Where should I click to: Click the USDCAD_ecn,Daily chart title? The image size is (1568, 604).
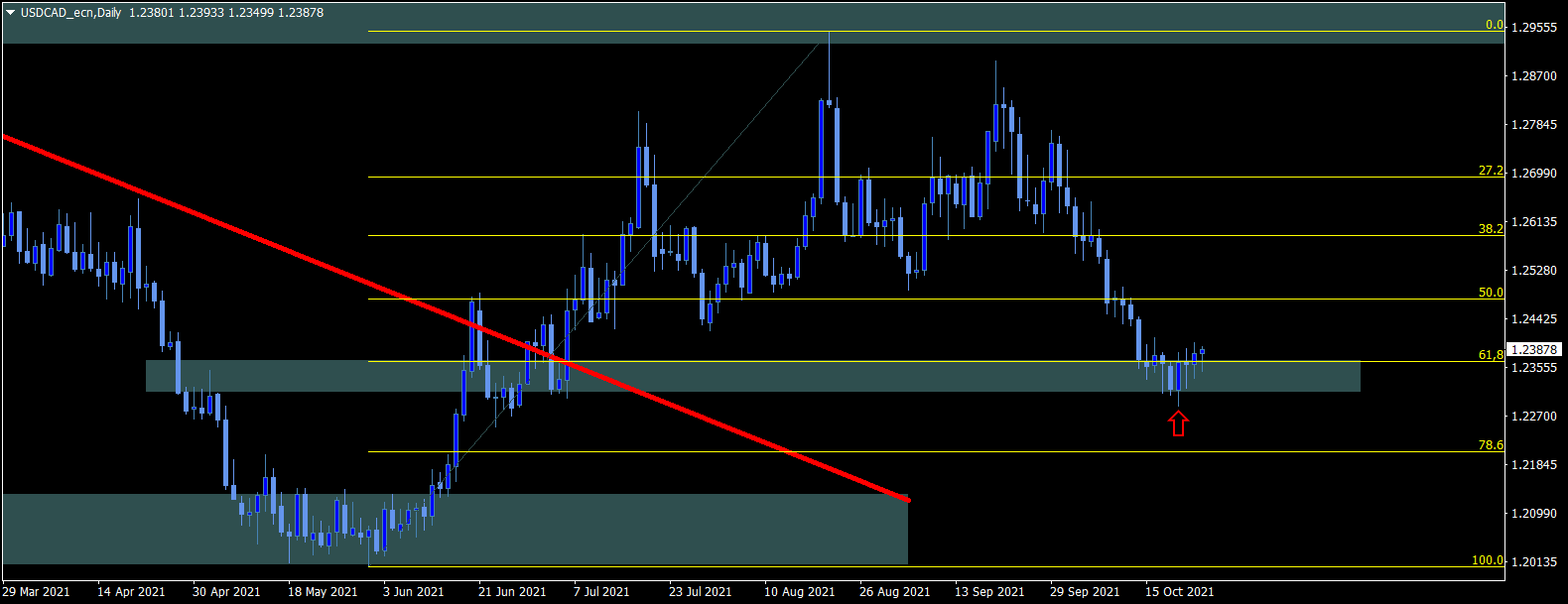70,13
